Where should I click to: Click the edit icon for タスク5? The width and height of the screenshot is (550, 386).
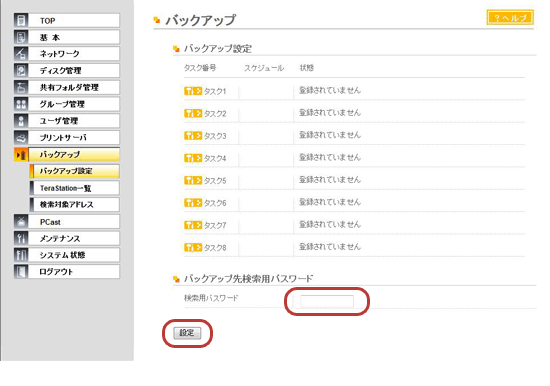pos(193,181)
